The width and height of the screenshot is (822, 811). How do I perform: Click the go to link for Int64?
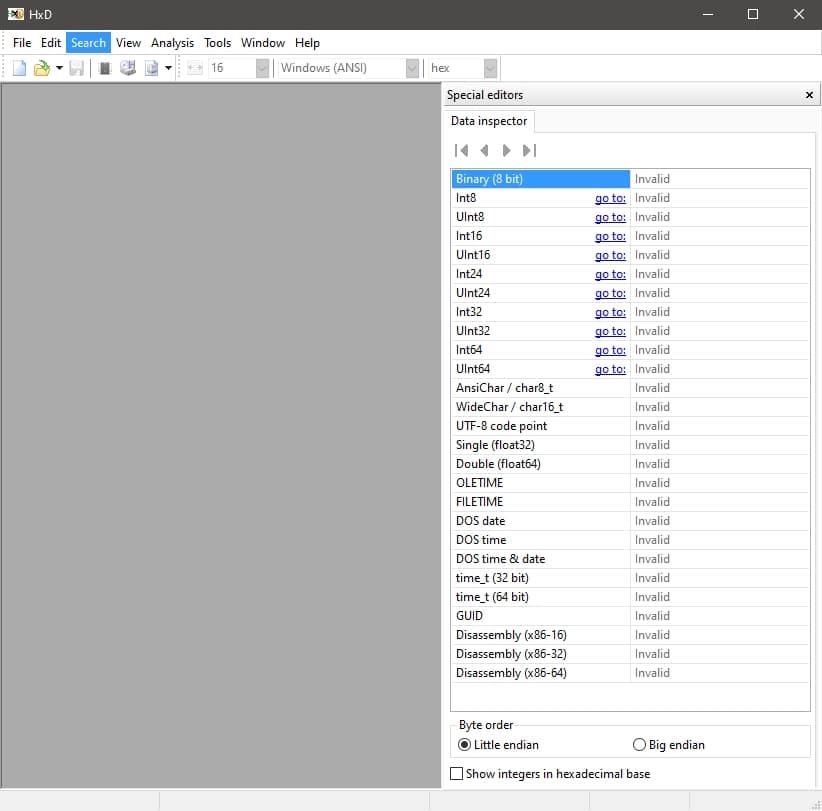(610, 350)
